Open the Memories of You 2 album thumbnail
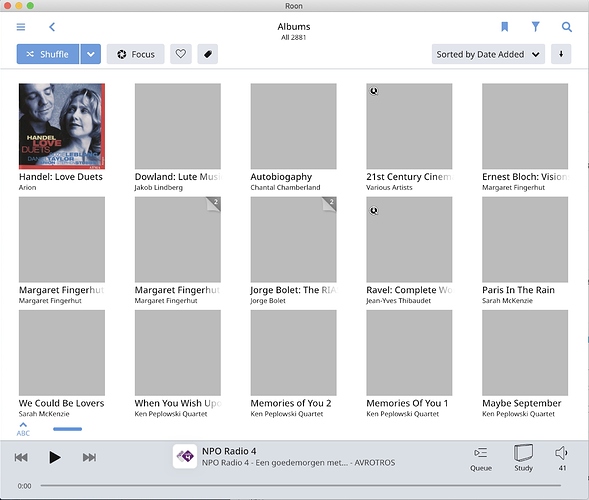Image resolution: width=589 pixels, height=500 pixels. coord(293,353)
